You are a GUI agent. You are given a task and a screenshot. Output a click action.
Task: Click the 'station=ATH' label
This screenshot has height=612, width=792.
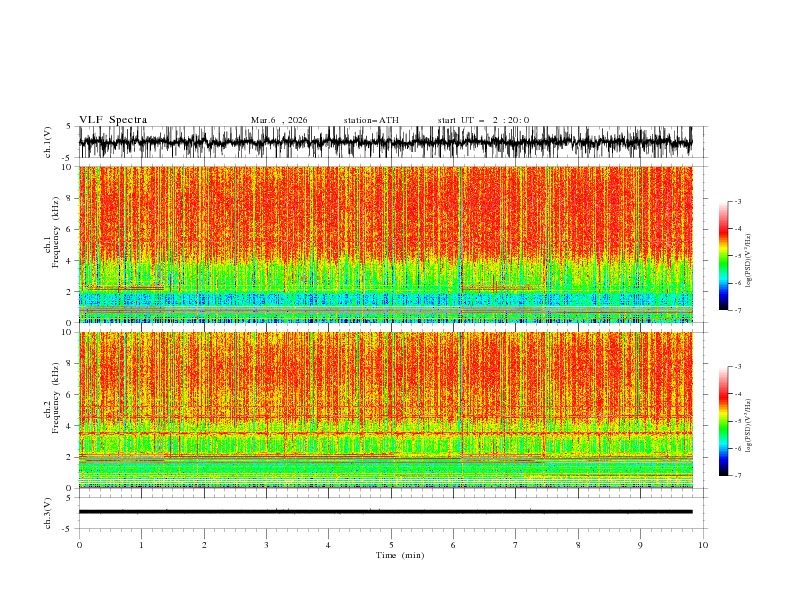[x=371, y=120]
